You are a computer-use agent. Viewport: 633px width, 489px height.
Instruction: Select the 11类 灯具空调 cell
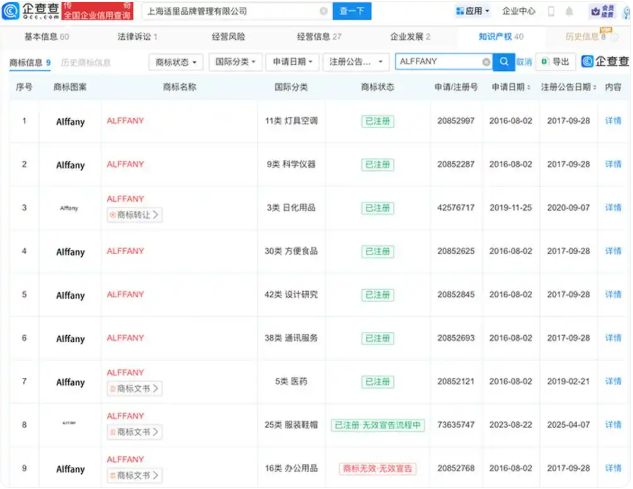[x=291, y=121]
